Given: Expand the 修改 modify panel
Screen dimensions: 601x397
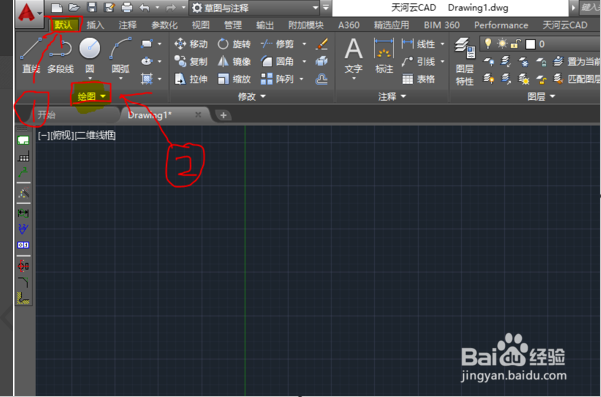Looking at the screenshot, I should pyautogui.click(x=252, y=97).
